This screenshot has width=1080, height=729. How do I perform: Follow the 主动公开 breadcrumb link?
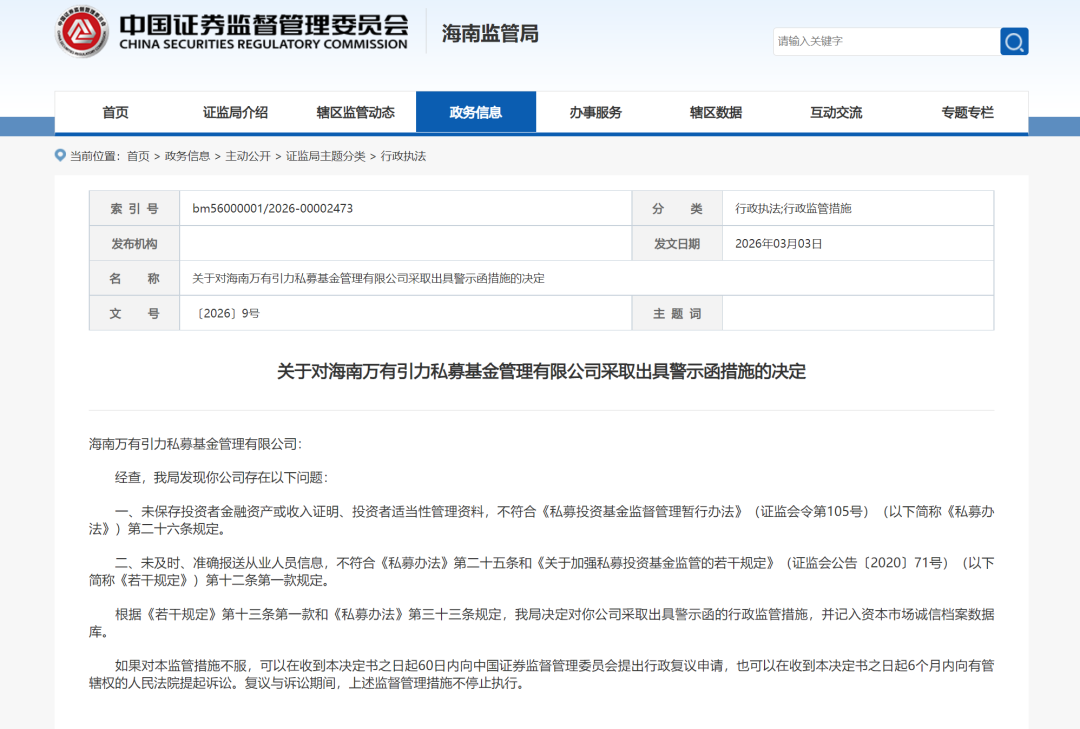pyautogui.click(x=248, y=156)
